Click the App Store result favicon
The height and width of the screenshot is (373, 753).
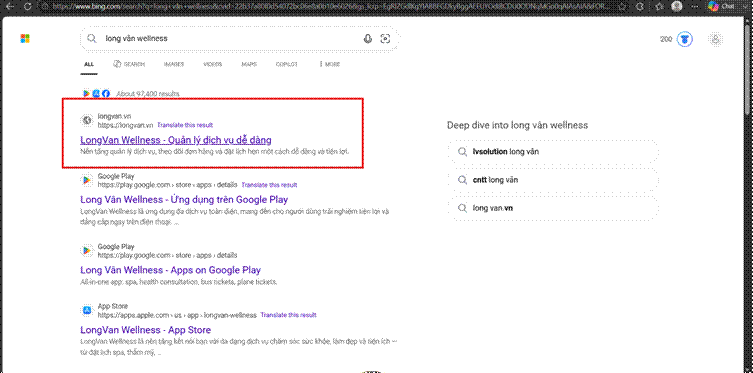[87, 311]
